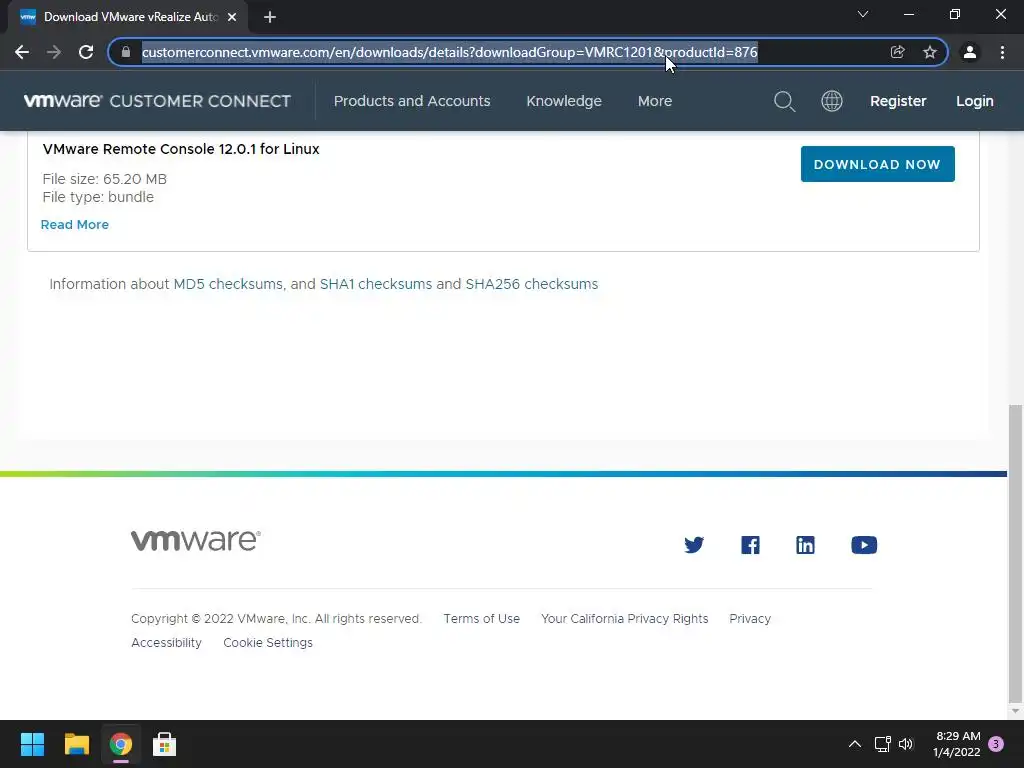Screen dimensions: 1024x768
Task: Click the File size: 65.20 MB text
Action: pyautogui.click(x=104, y=179)
